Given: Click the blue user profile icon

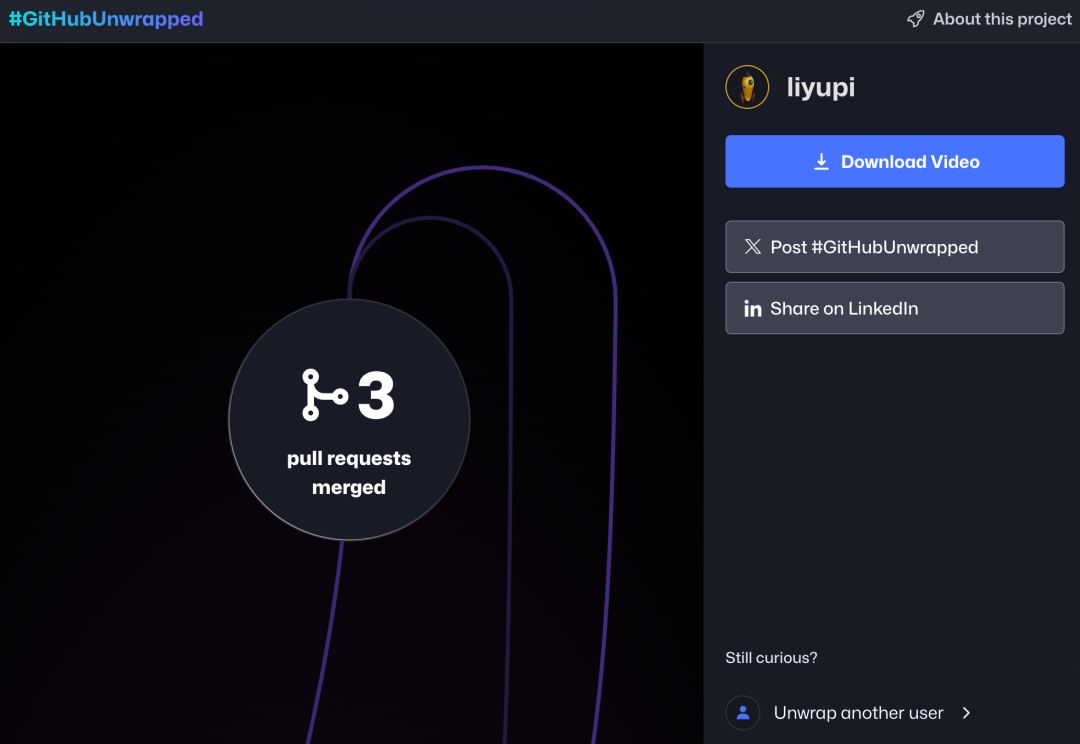Looking at the screenshot, I should [x=742, y=712].
